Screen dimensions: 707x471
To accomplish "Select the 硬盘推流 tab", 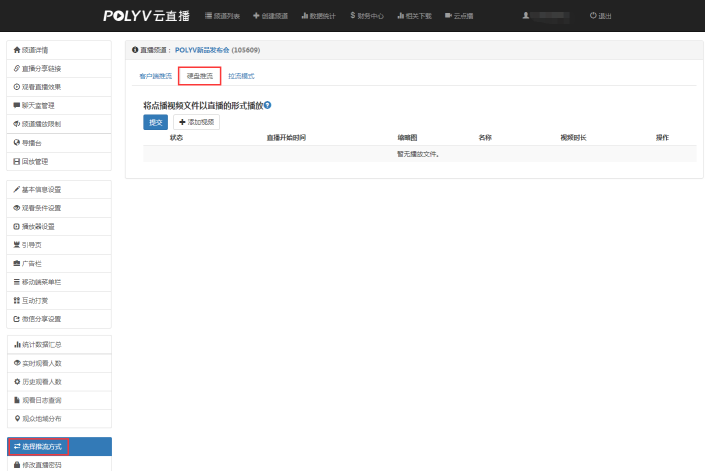I will (199, 76).
